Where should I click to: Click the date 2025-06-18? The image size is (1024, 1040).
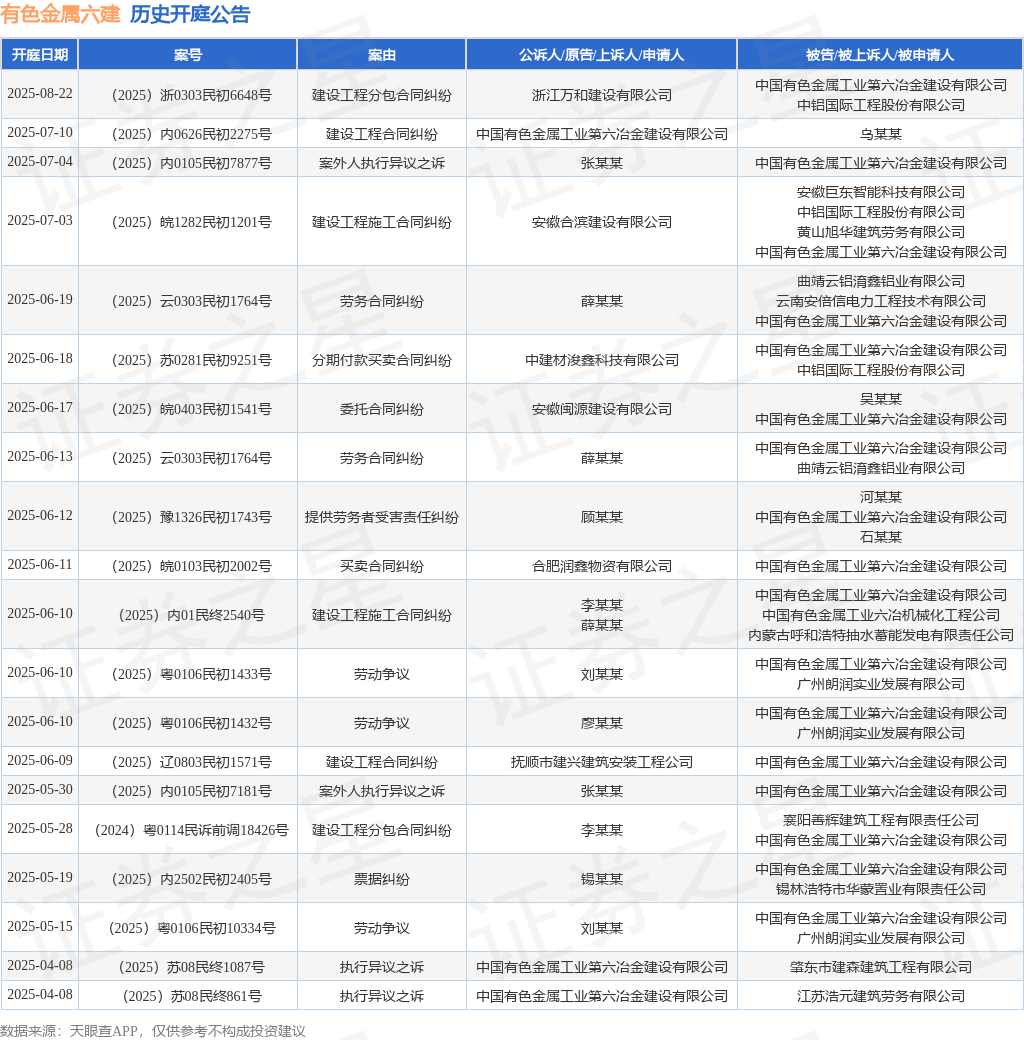(40, 359)
